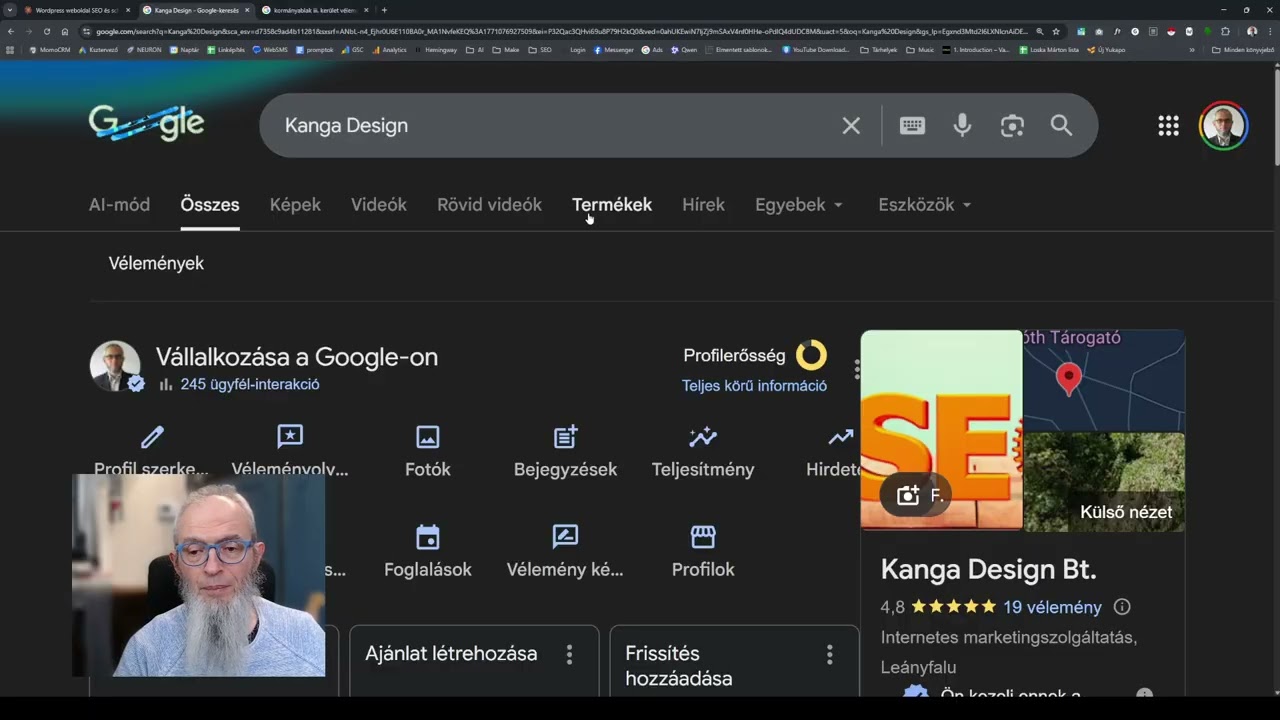The width and height of the screenshot is (1280, 720).
Task: Open the browser extensions puzzle icon
Action: pos(1225,31)
